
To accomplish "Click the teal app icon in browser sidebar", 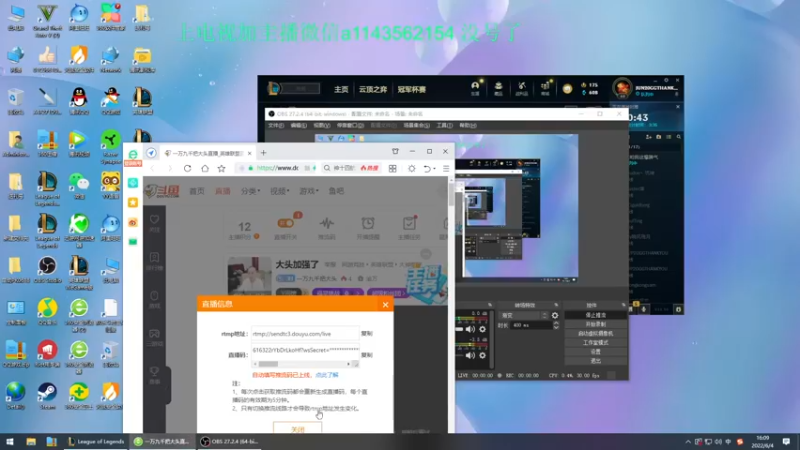I will [x=133, y=183].
